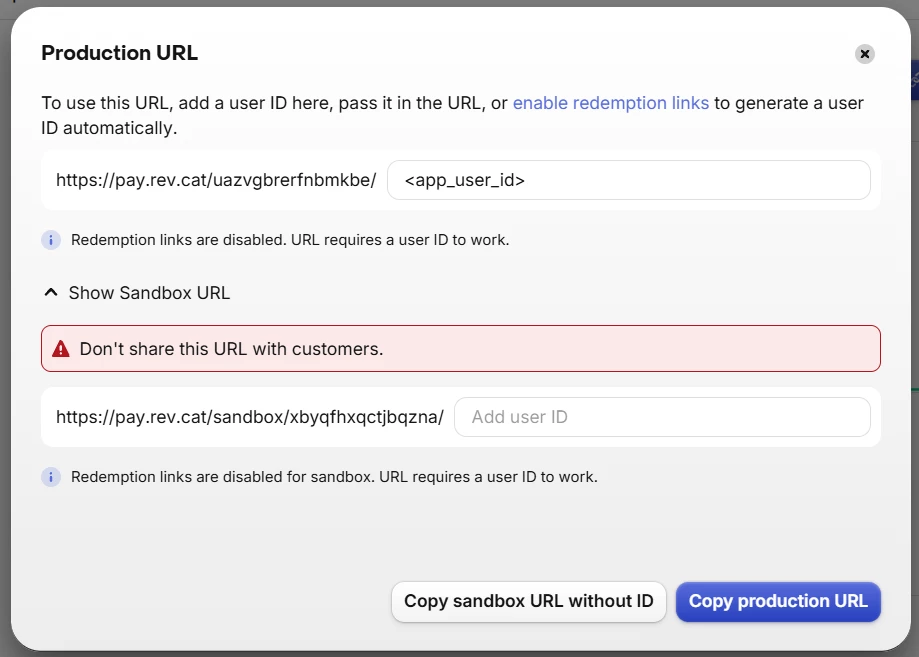Screen dimensions: 919x657
Task: Click info icon beside sandbox redemption notice
Action: point(51,477)
